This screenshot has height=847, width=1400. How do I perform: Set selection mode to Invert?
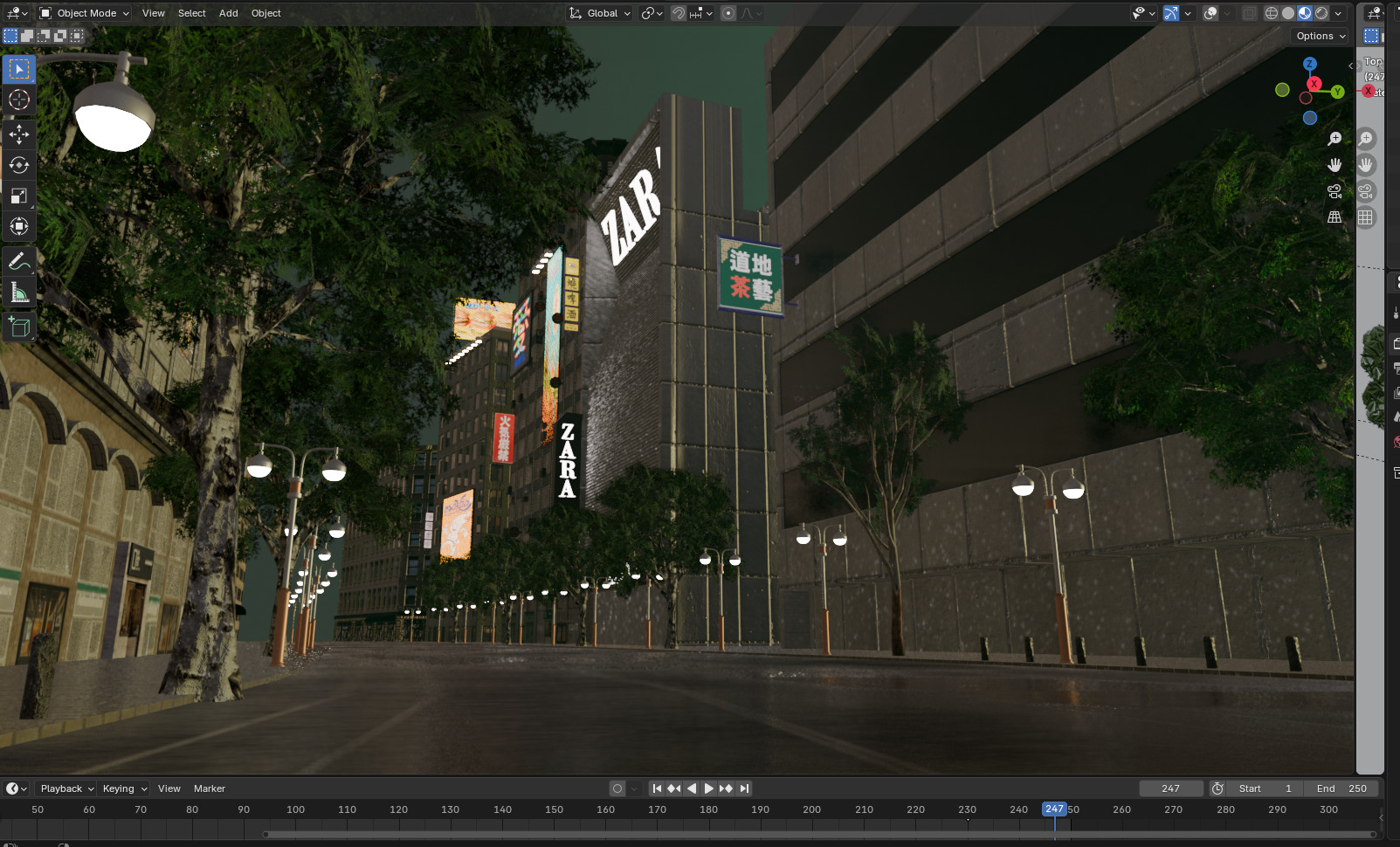60,36
